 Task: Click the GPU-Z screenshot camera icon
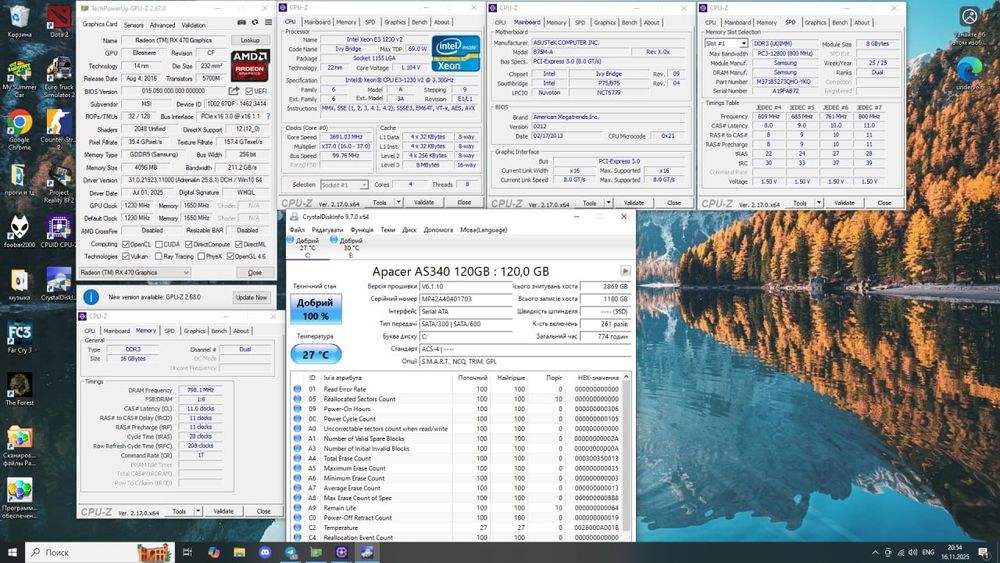coord(241,22)
